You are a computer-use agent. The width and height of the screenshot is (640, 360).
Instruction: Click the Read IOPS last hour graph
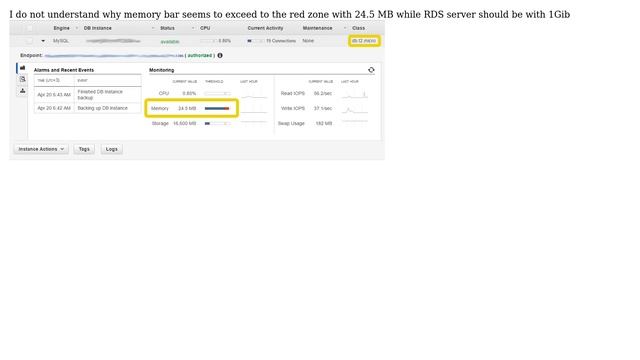[x=354, y=94]
